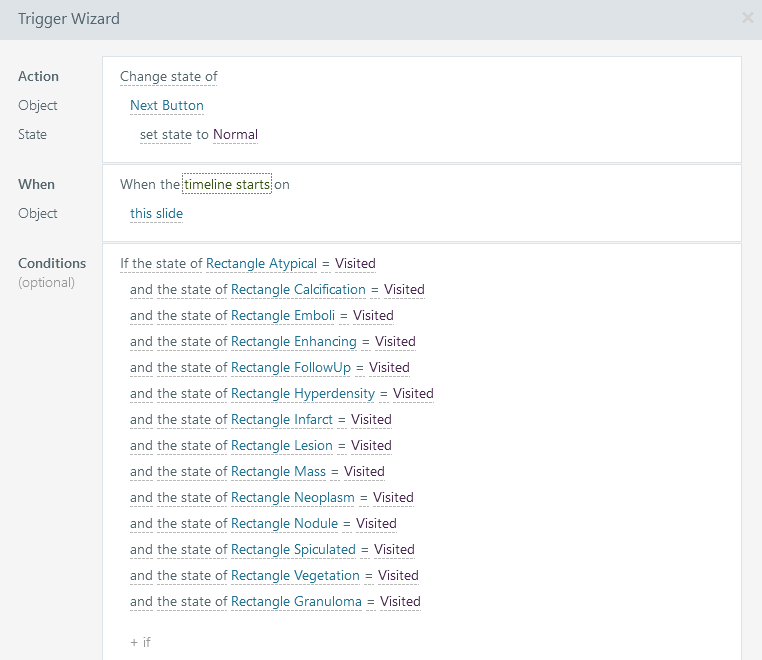
Task: Toggle 'and' operator before Rectangle Mass
Action: [141, 472]
